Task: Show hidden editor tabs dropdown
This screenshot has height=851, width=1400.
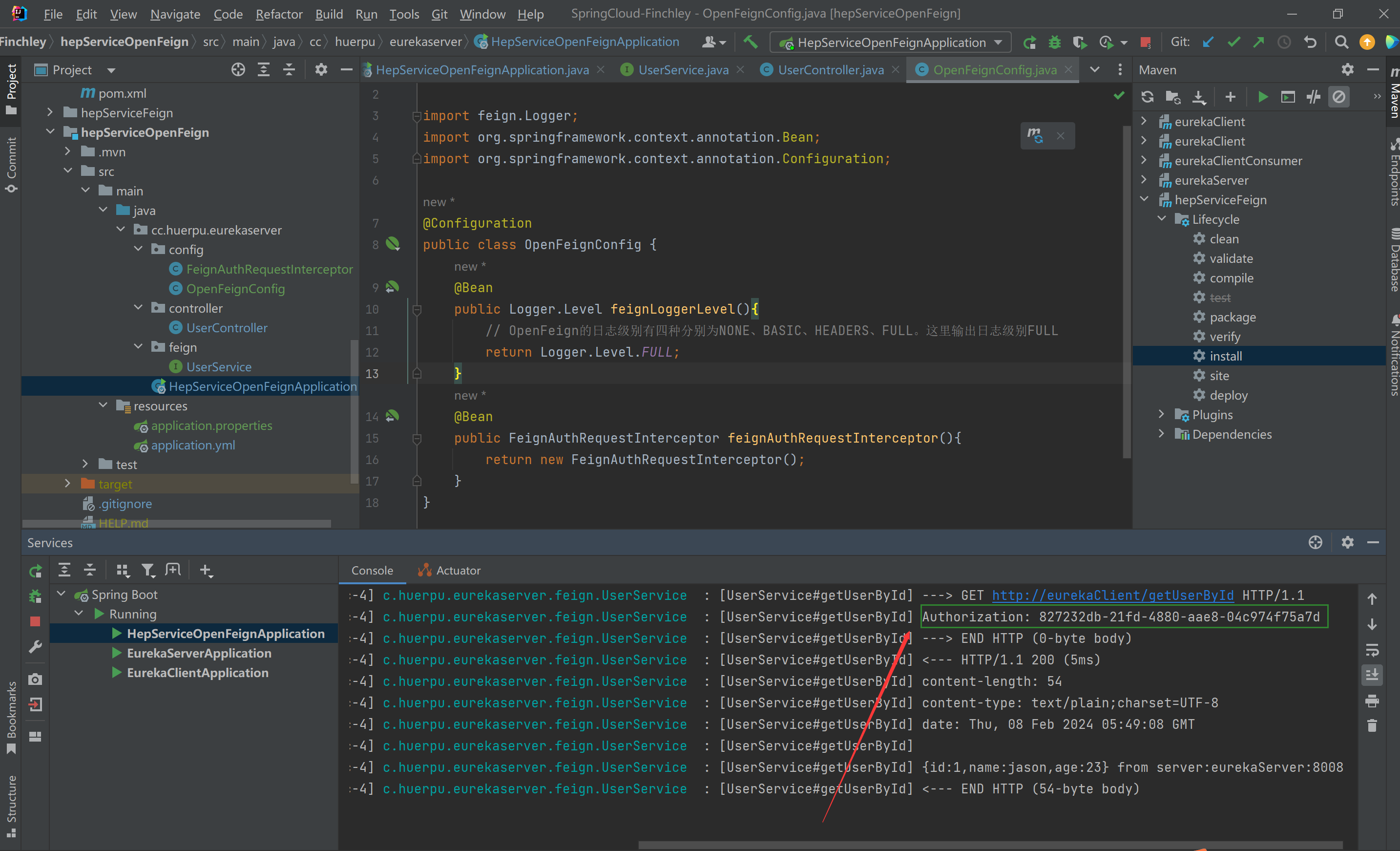Action: [x=1094, y=70]
